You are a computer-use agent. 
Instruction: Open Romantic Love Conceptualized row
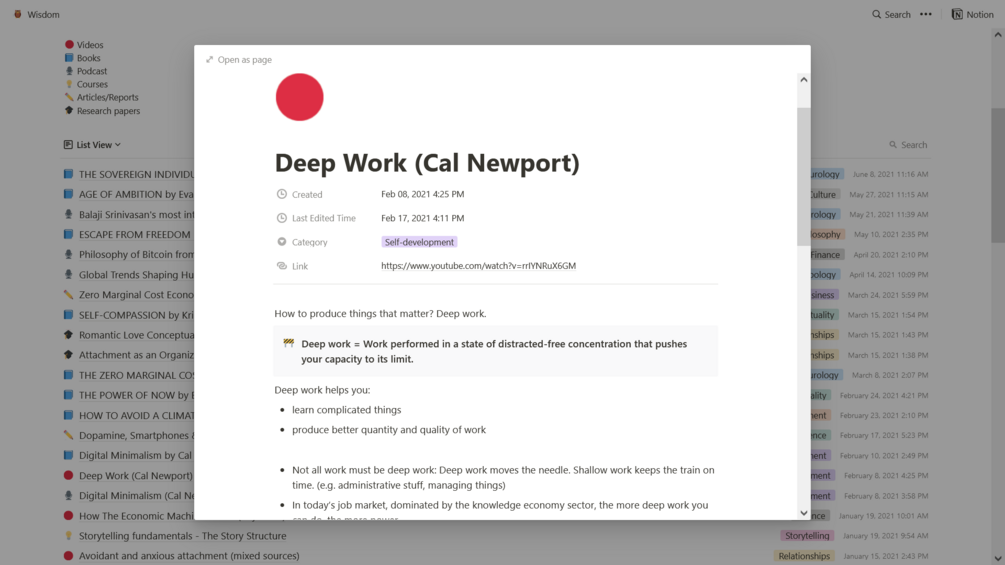(136, 335)
